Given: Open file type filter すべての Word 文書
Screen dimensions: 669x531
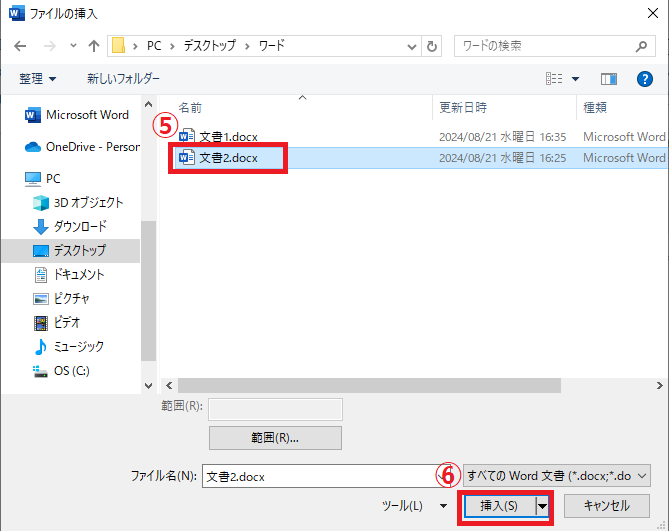Looking at the screenshot, I should [x=557, y=476].
